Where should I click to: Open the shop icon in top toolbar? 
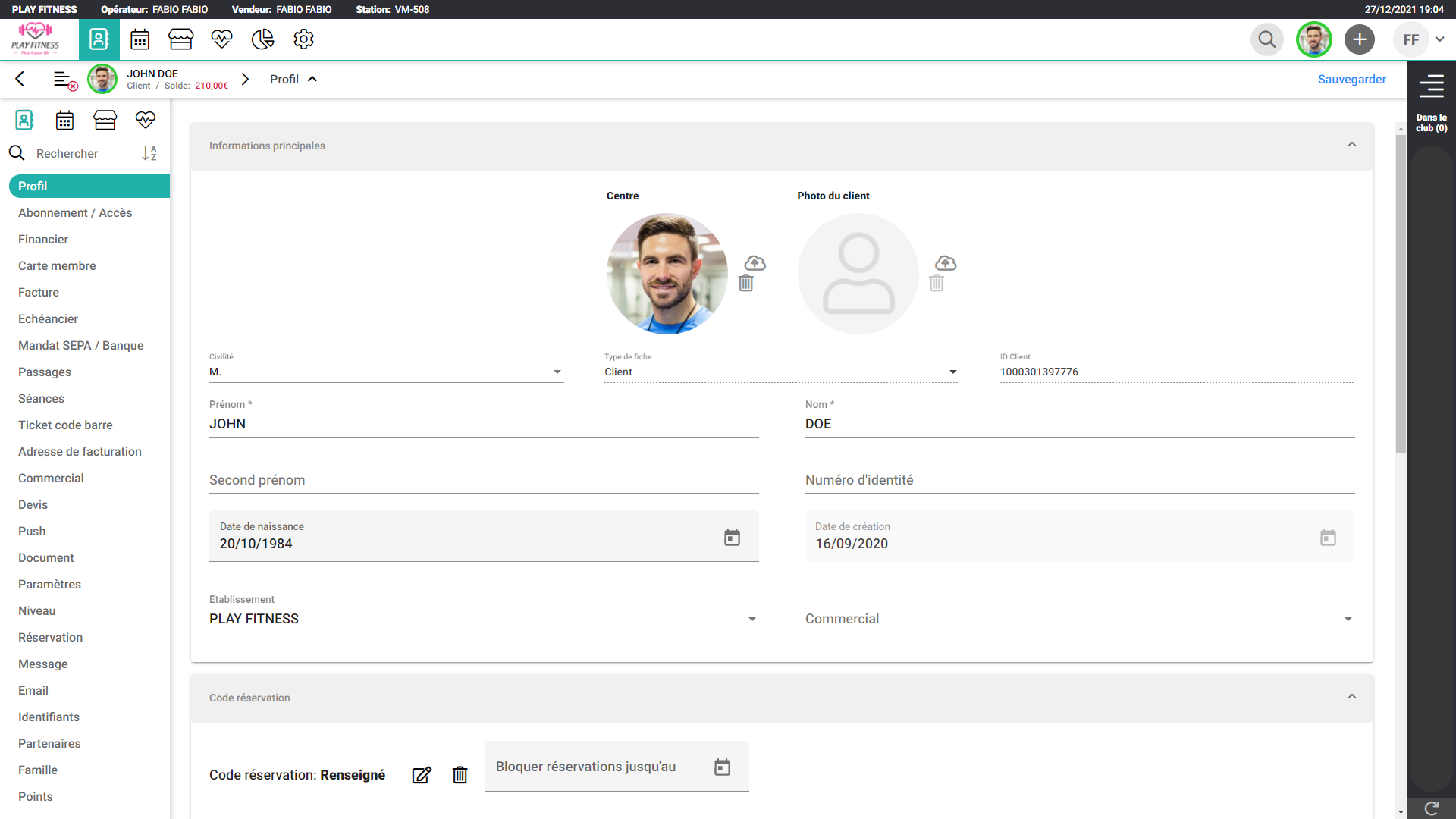[180, 39]
